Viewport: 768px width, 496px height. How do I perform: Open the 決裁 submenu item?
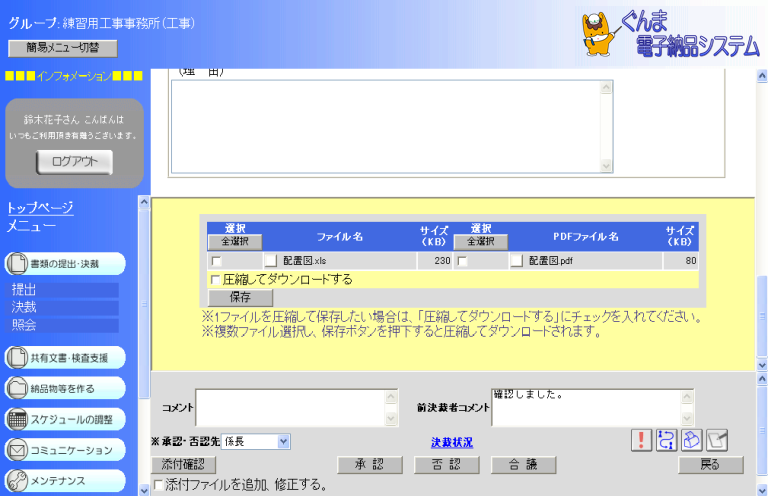(63, 307)
